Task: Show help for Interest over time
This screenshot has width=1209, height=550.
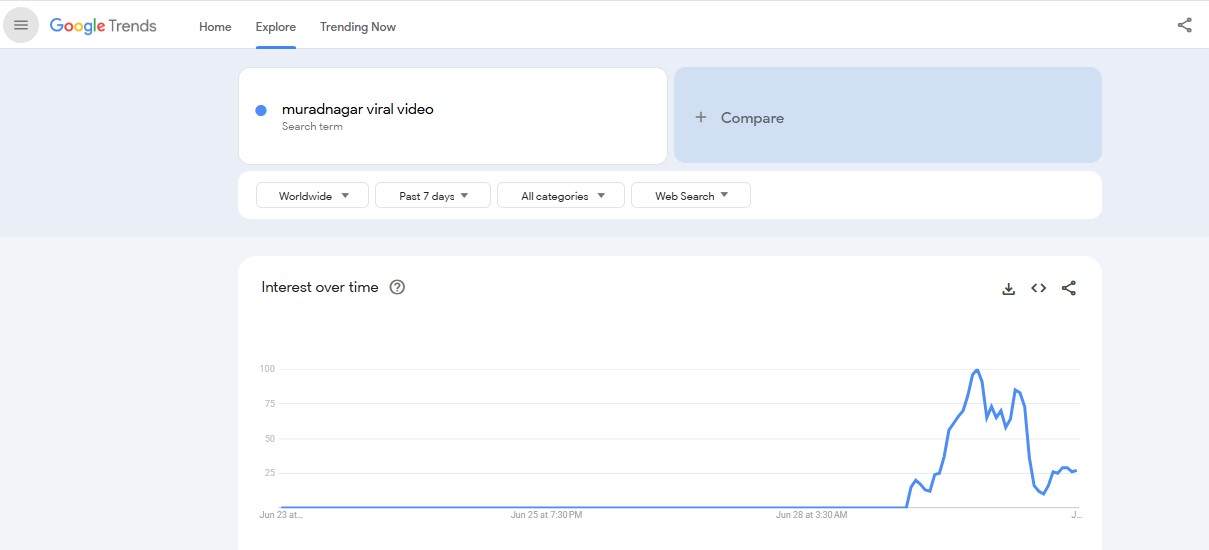Action: tap(397, 288)
